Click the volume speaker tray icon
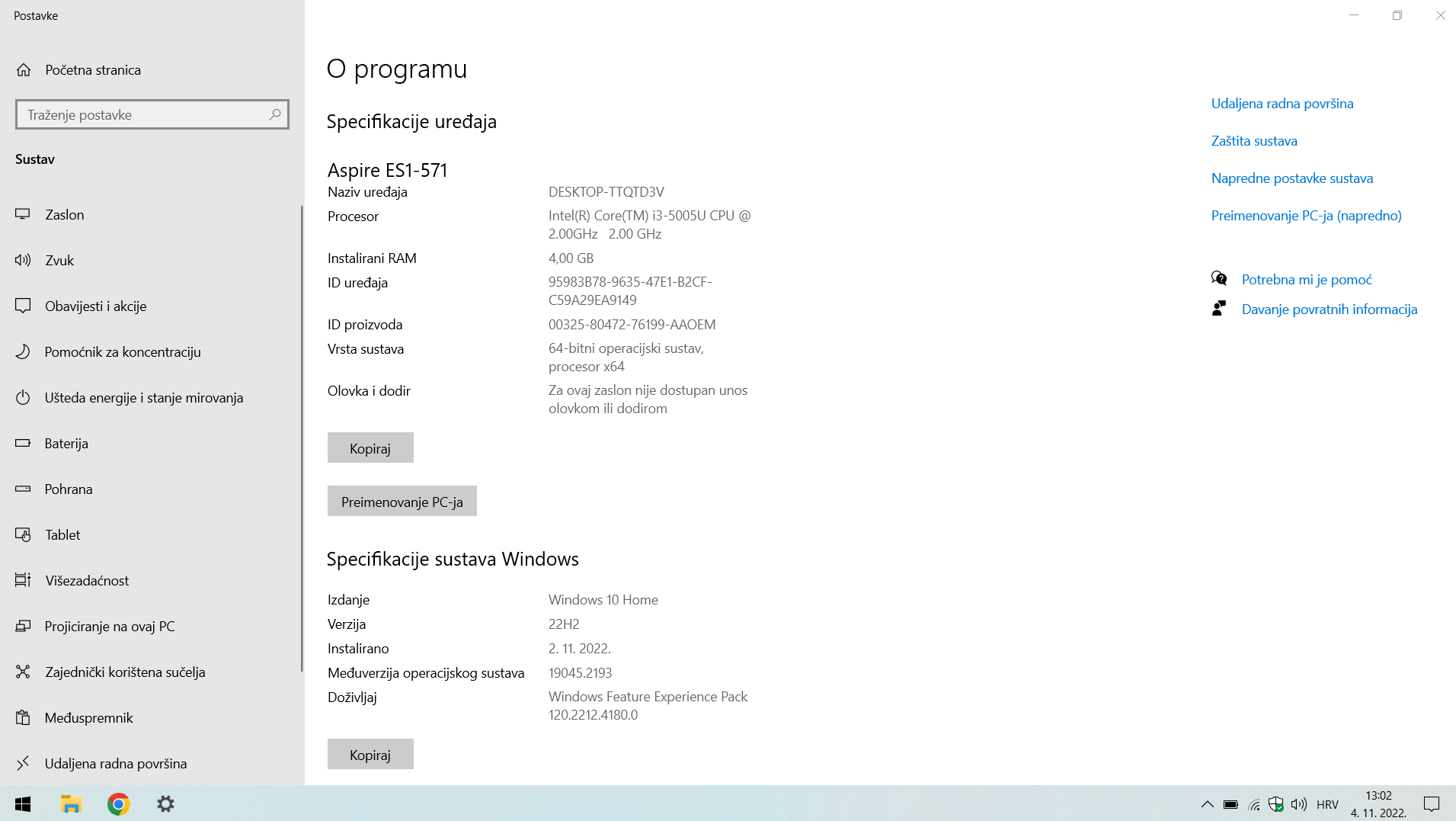Screen dimensions: 1456x821 click(x=1299, y=804)
